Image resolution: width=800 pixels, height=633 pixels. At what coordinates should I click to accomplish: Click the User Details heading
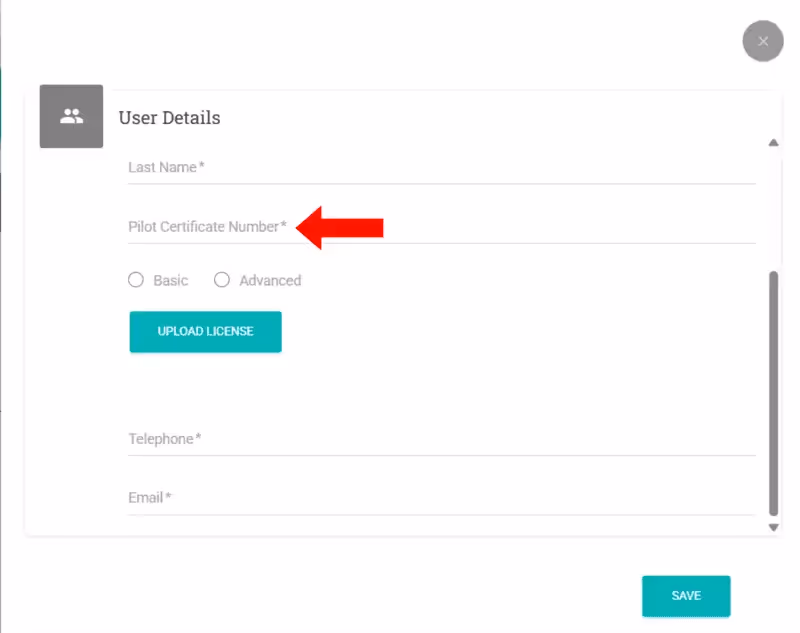[170, 118]
